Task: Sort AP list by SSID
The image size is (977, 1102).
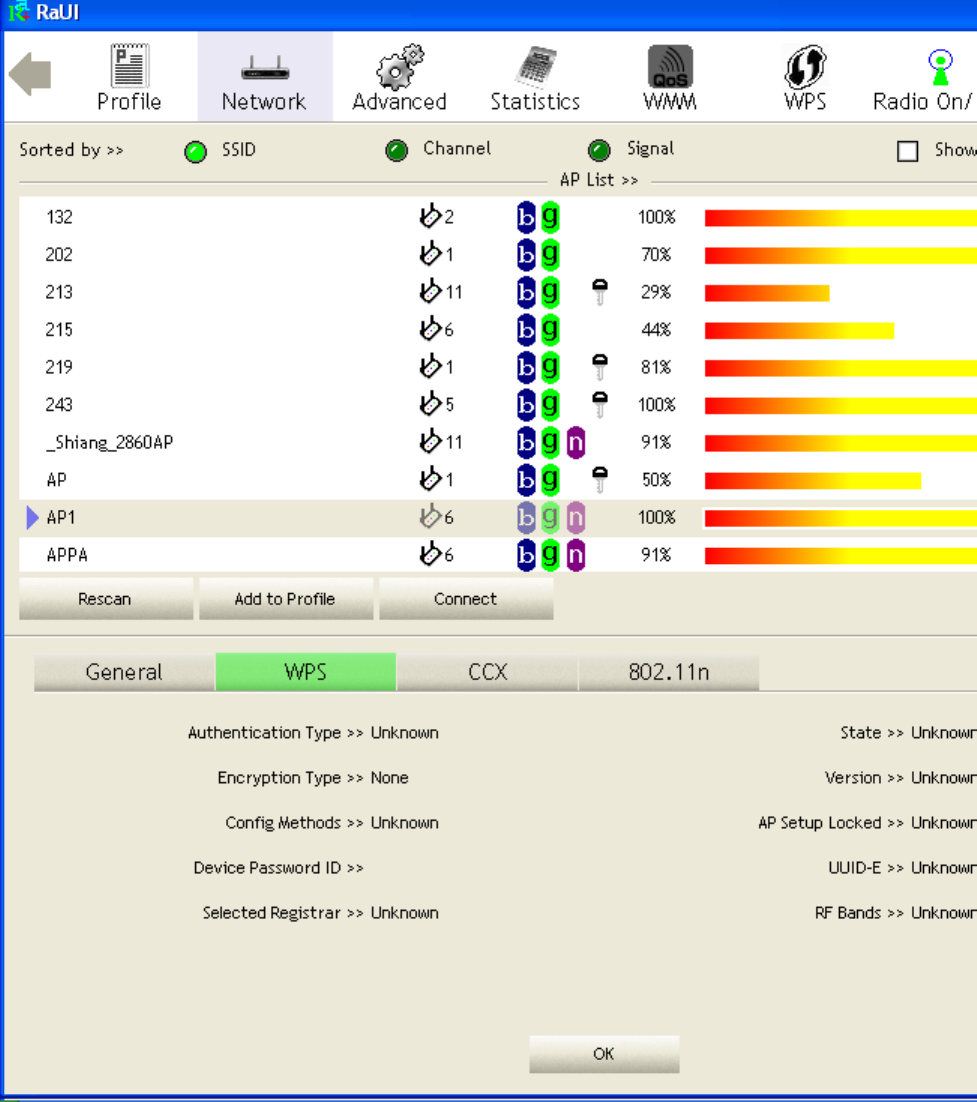Action: click(x=195, y=151)
